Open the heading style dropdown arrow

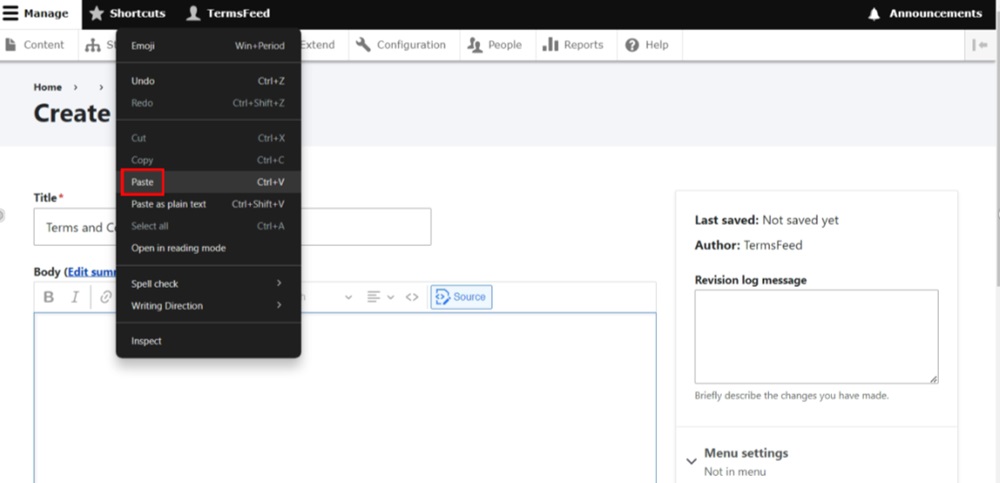point(348,297)
